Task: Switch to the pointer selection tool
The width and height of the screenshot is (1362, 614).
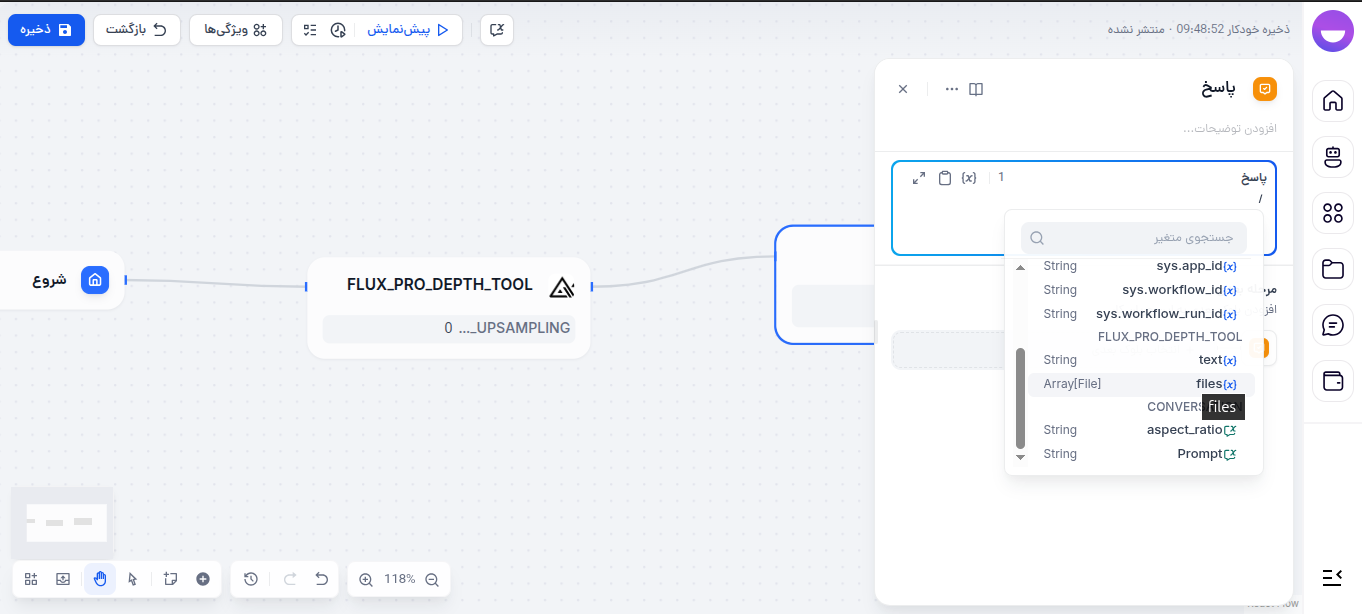Action: pyautogui.click(x=132, y=579)
